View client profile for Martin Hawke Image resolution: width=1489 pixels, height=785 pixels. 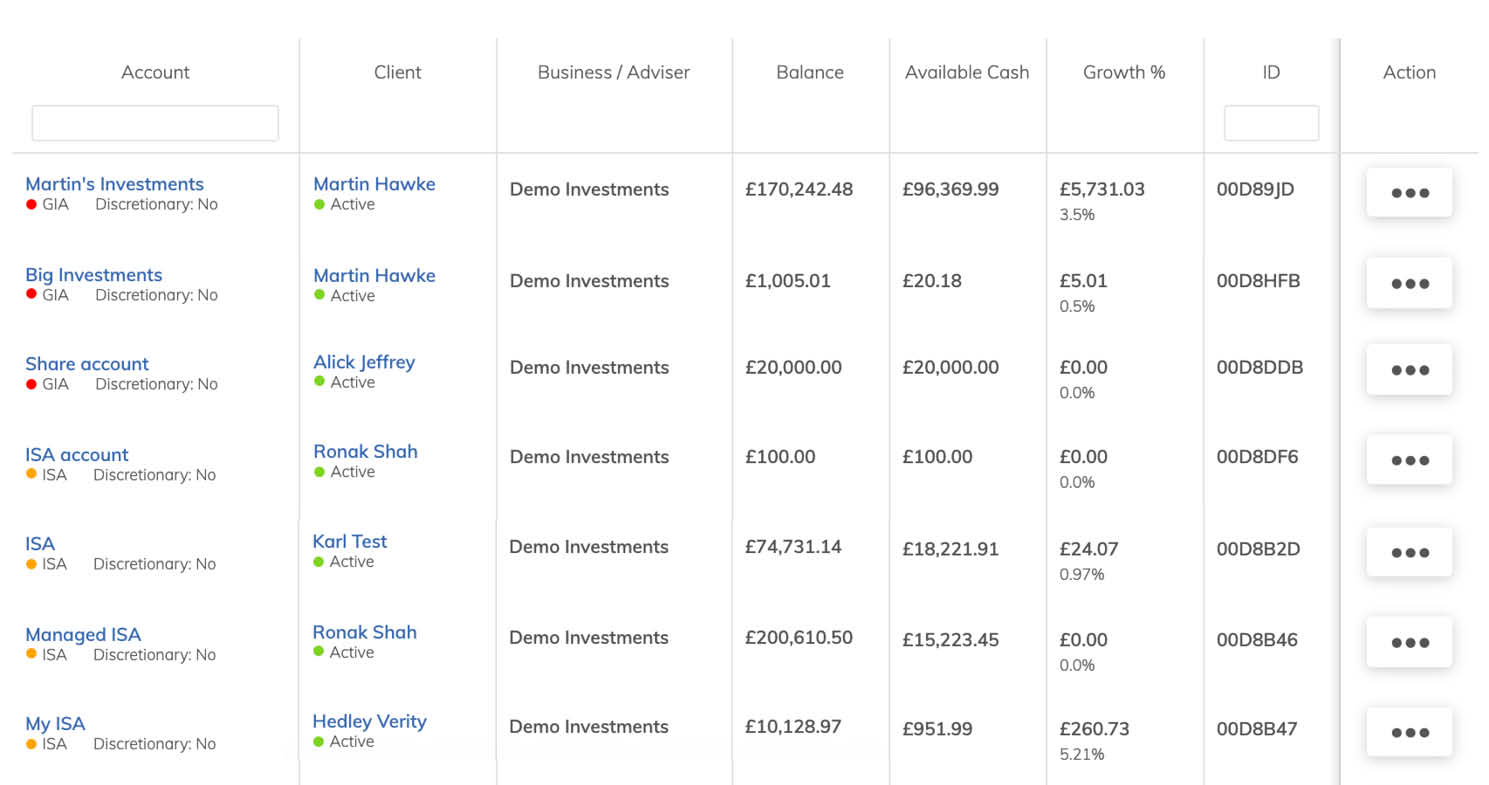(374, 184)
